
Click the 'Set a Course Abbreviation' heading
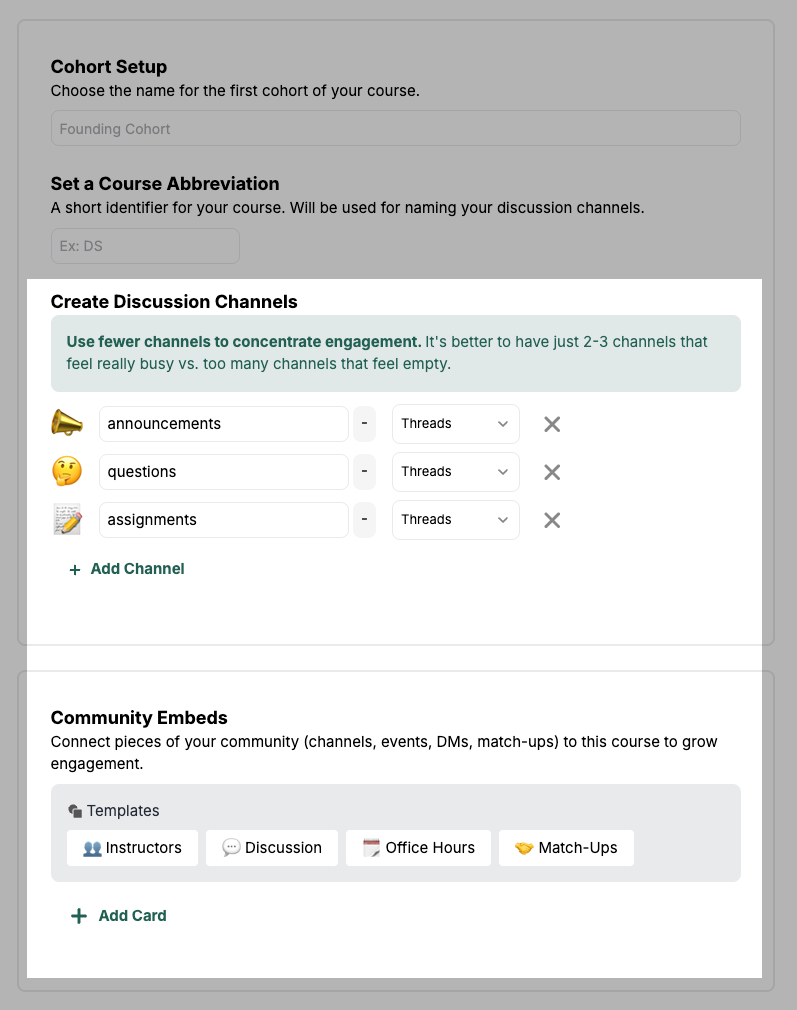[165, 184]
